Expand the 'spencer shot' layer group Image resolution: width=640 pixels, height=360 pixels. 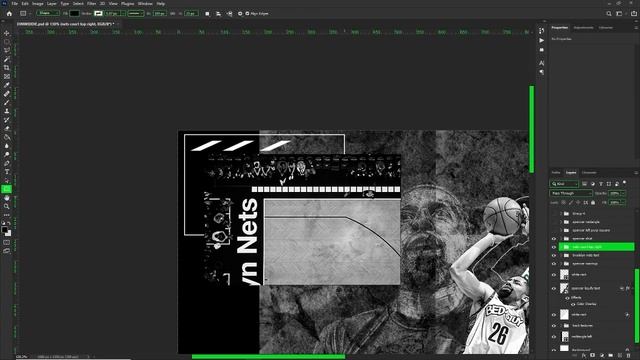(x=560, y=239)
